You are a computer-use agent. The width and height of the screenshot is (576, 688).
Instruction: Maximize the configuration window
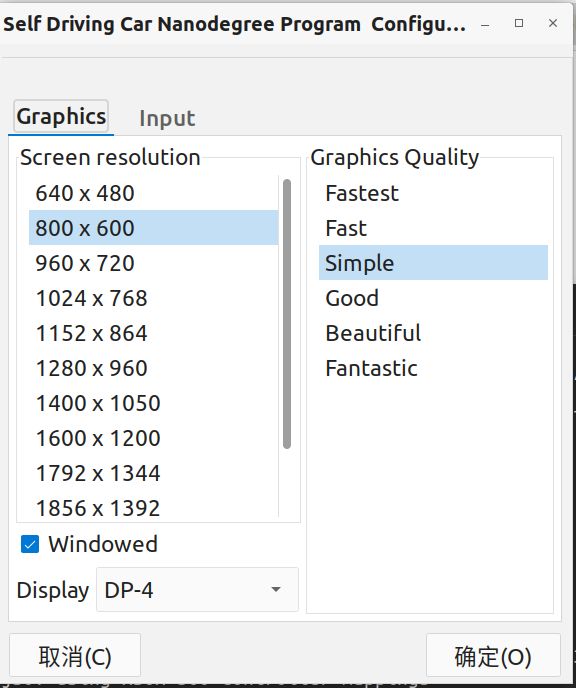[519, 23]
